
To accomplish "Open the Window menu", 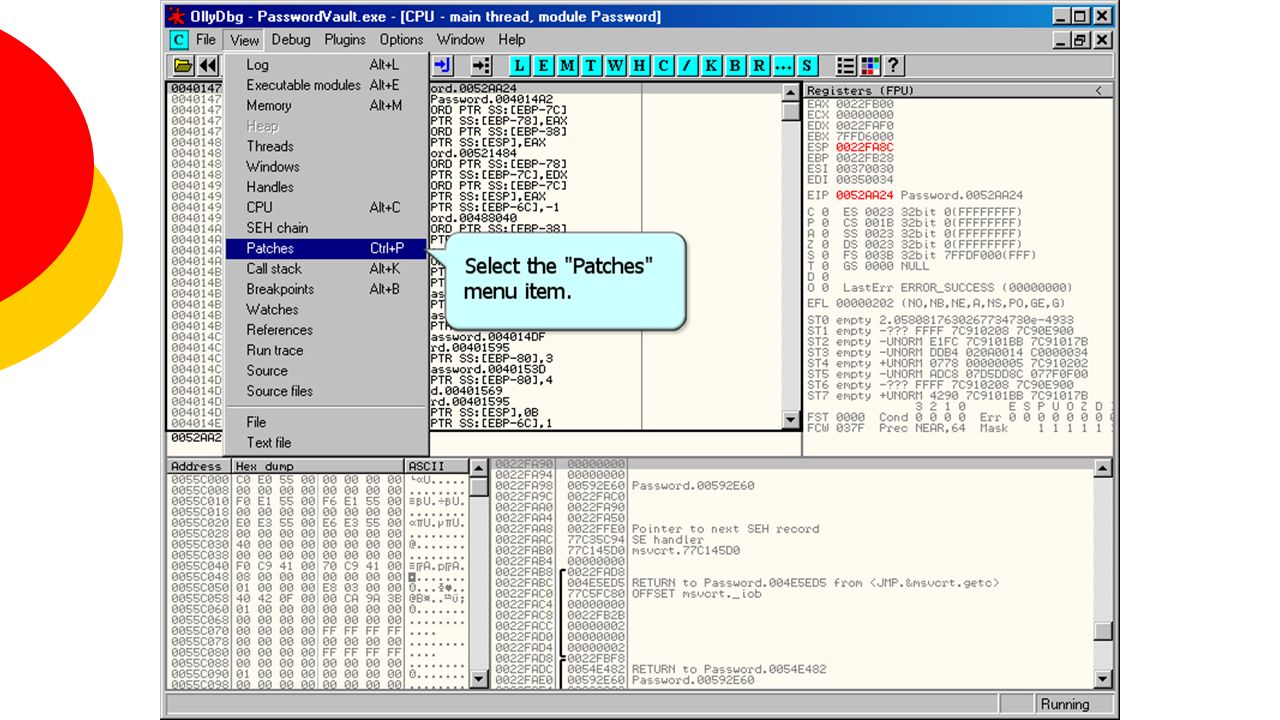I will [x=461, y=40].
